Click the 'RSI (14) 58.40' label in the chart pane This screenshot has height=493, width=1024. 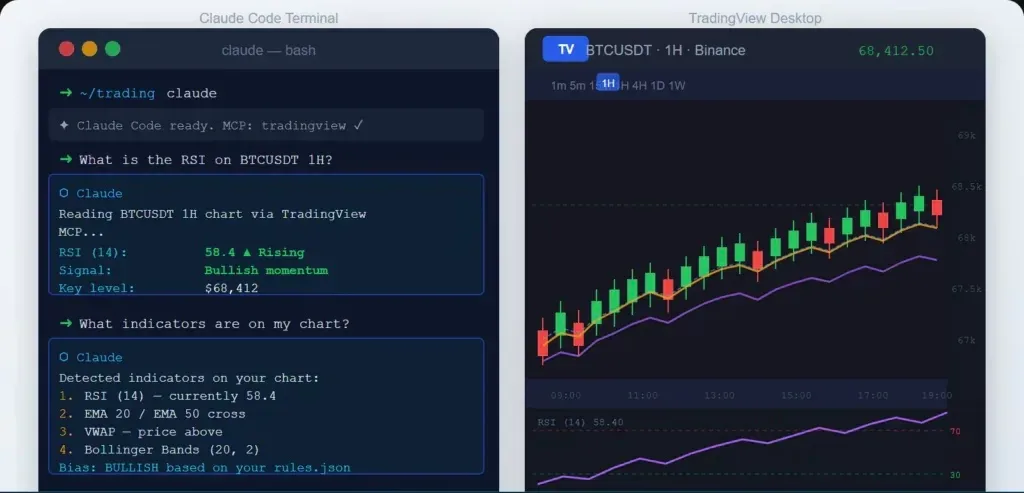click(x=580, y=422)
